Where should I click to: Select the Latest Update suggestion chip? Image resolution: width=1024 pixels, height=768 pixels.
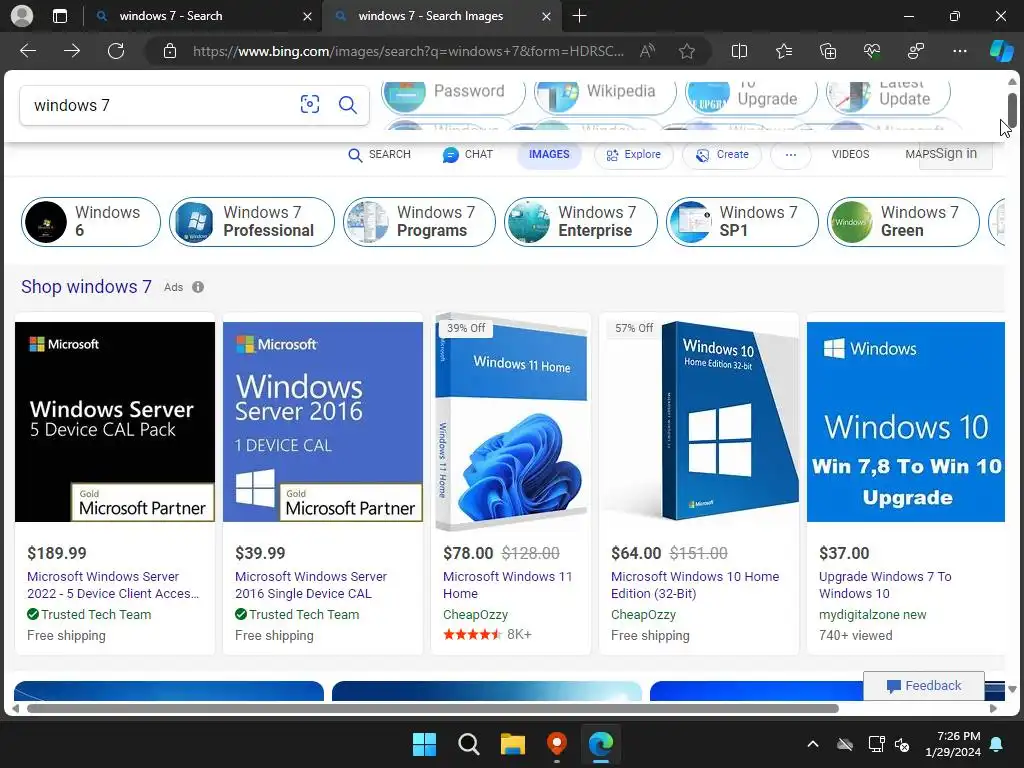coord(888,91)
